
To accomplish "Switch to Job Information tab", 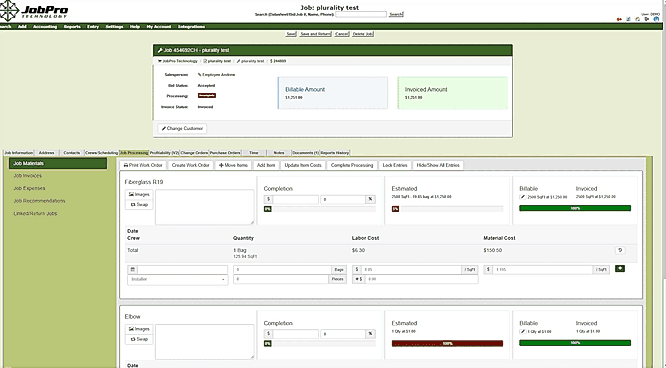I will pyautogui.click(x=18, y=153).
